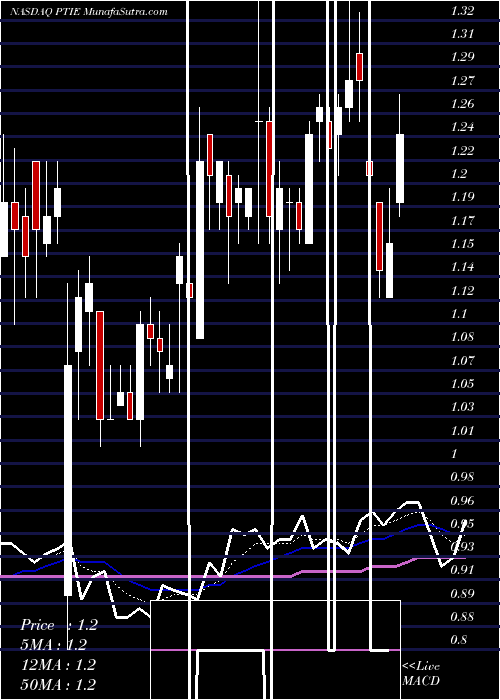The image size is (500, 700).
Task: Click the 0.8 price axis label
Action: pyautogui.click(x=459, y=640)
